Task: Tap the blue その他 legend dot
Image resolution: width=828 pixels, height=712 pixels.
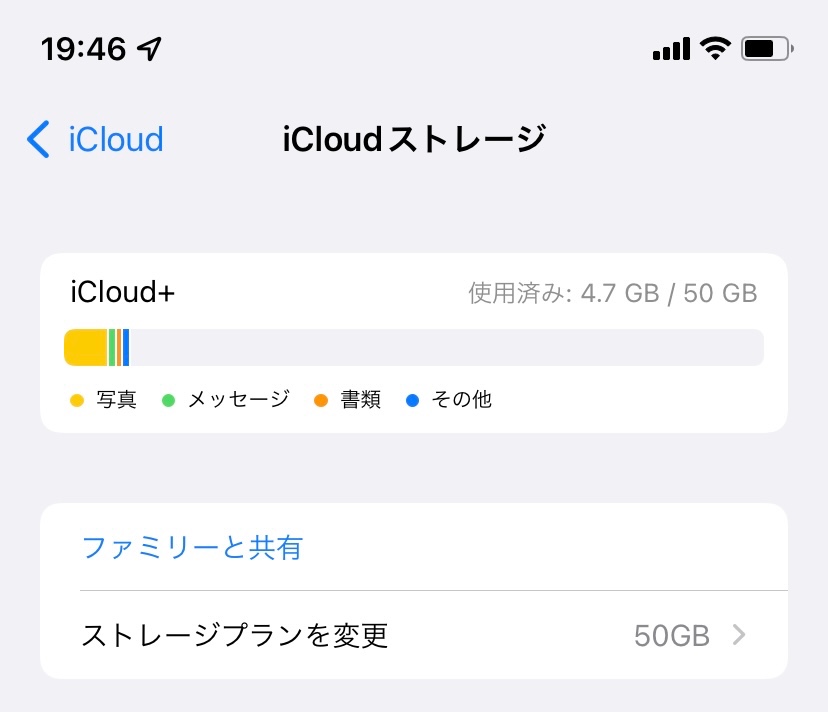Action: tap(412, 401)
